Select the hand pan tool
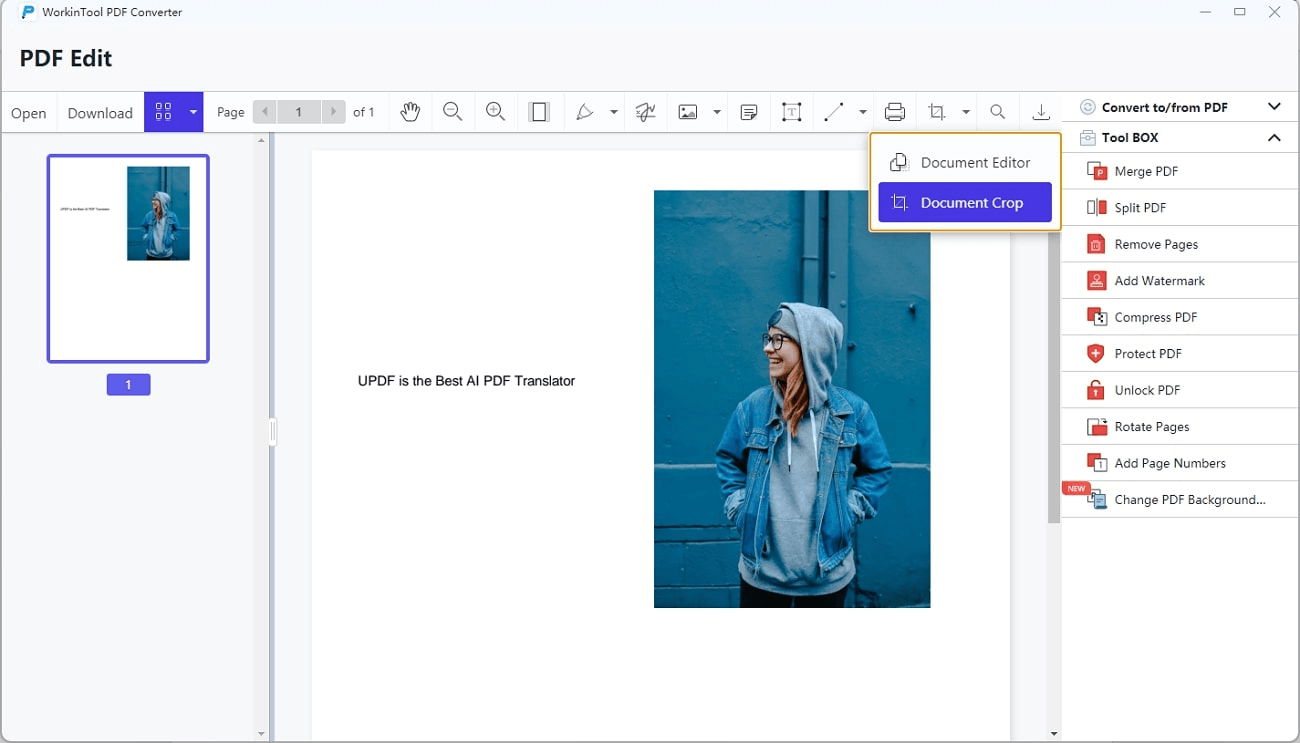This screenshot has height=743, width=1300. [x=410, y=111]
